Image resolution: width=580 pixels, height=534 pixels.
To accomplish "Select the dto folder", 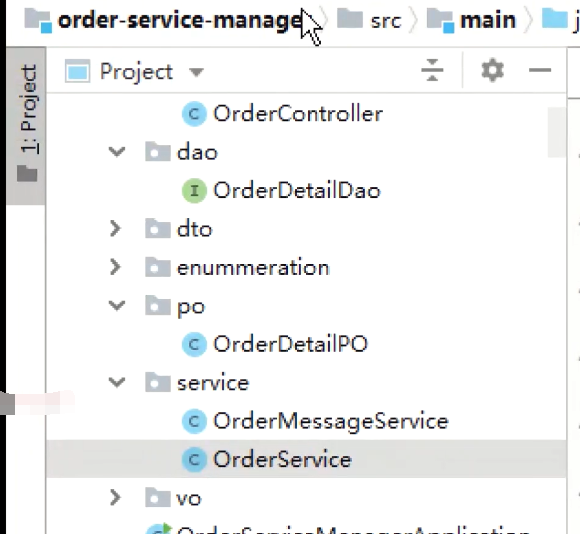I will pos(195,229).
